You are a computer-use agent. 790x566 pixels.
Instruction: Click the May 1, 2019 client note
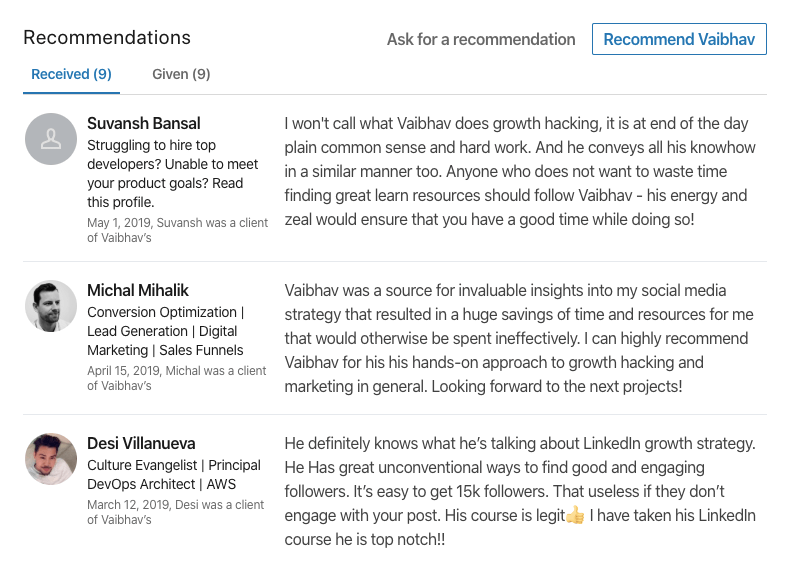coord(177,230)
